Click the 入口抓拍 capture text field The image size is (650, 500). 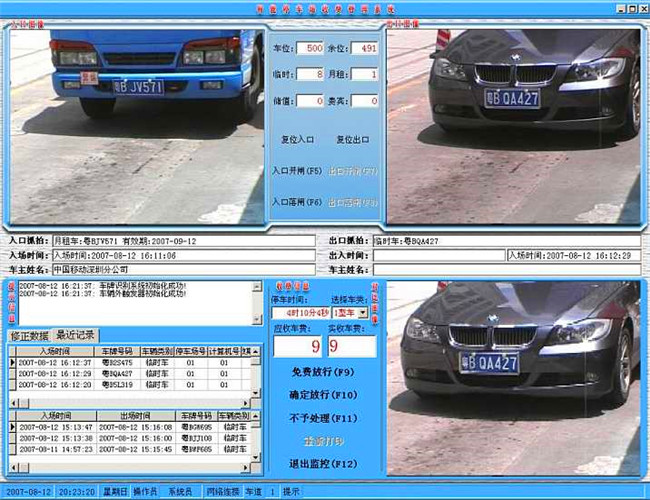click(x=184, y=241)
